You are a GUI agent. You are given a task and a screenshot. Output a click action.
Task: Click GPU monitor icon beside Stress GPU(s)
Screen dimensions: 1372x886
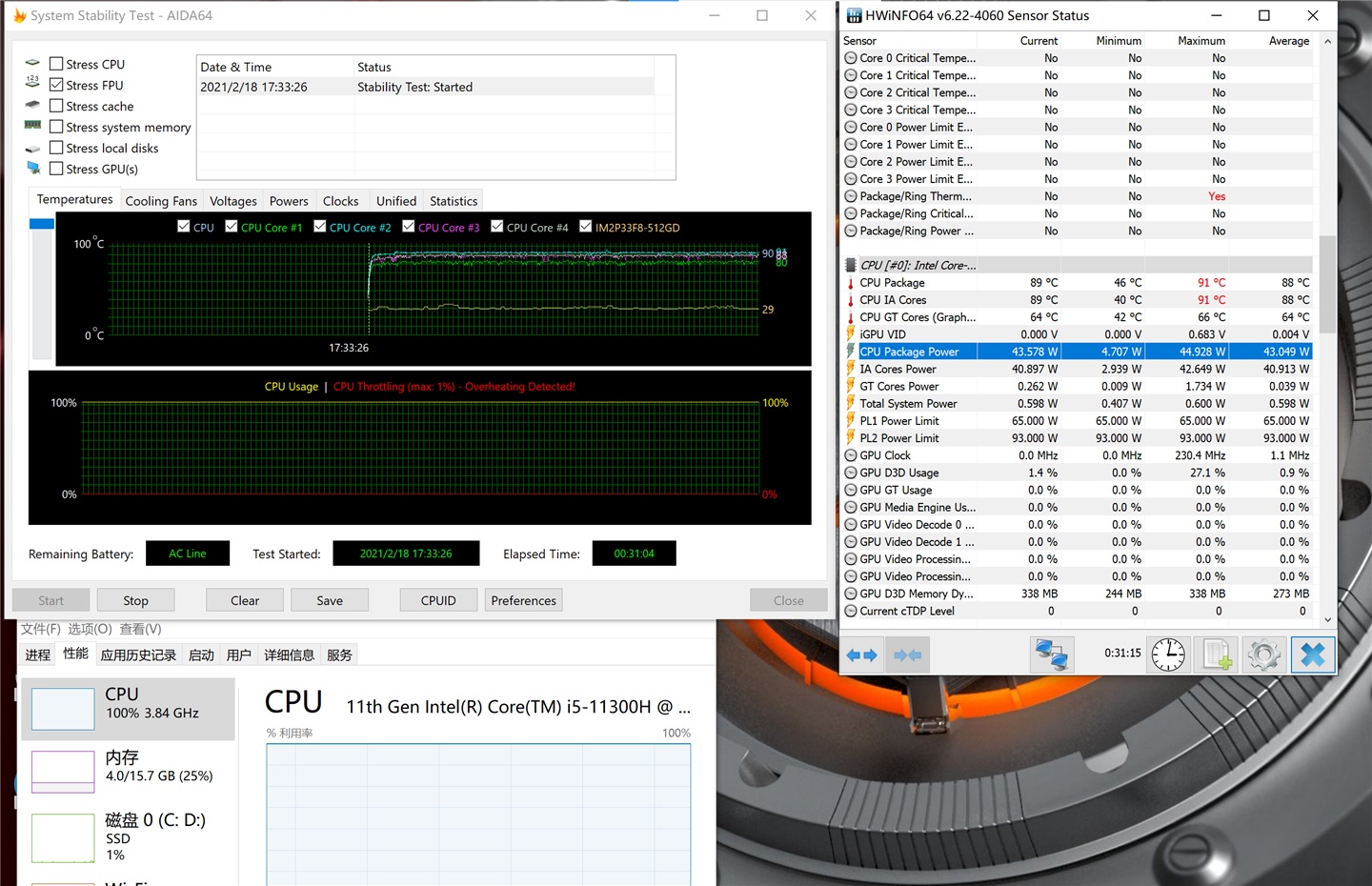33,168
